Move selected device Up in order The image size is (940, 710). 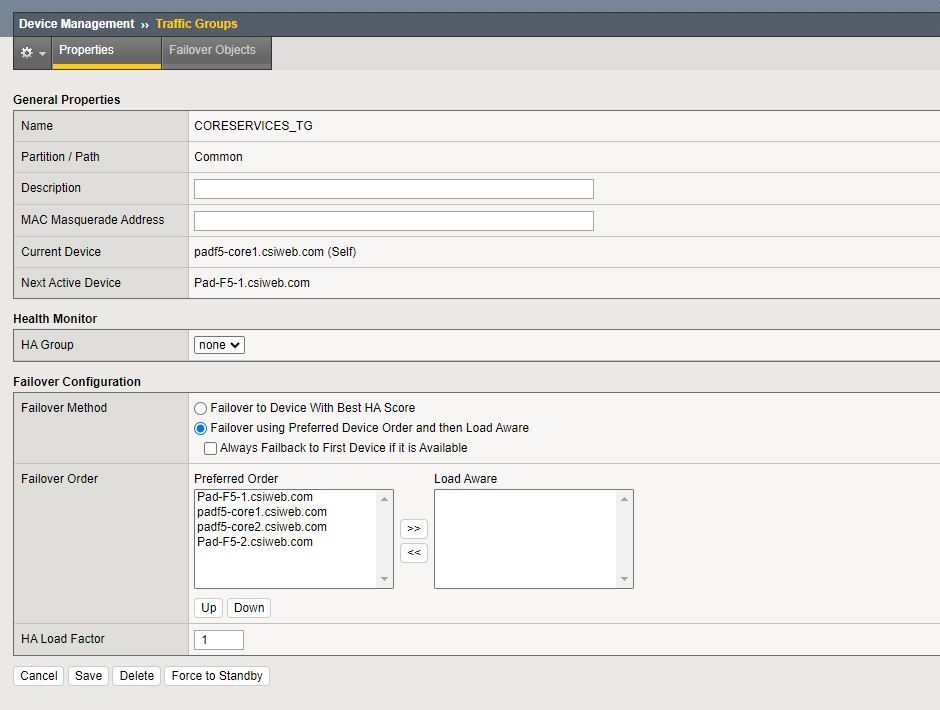point(208,608)
